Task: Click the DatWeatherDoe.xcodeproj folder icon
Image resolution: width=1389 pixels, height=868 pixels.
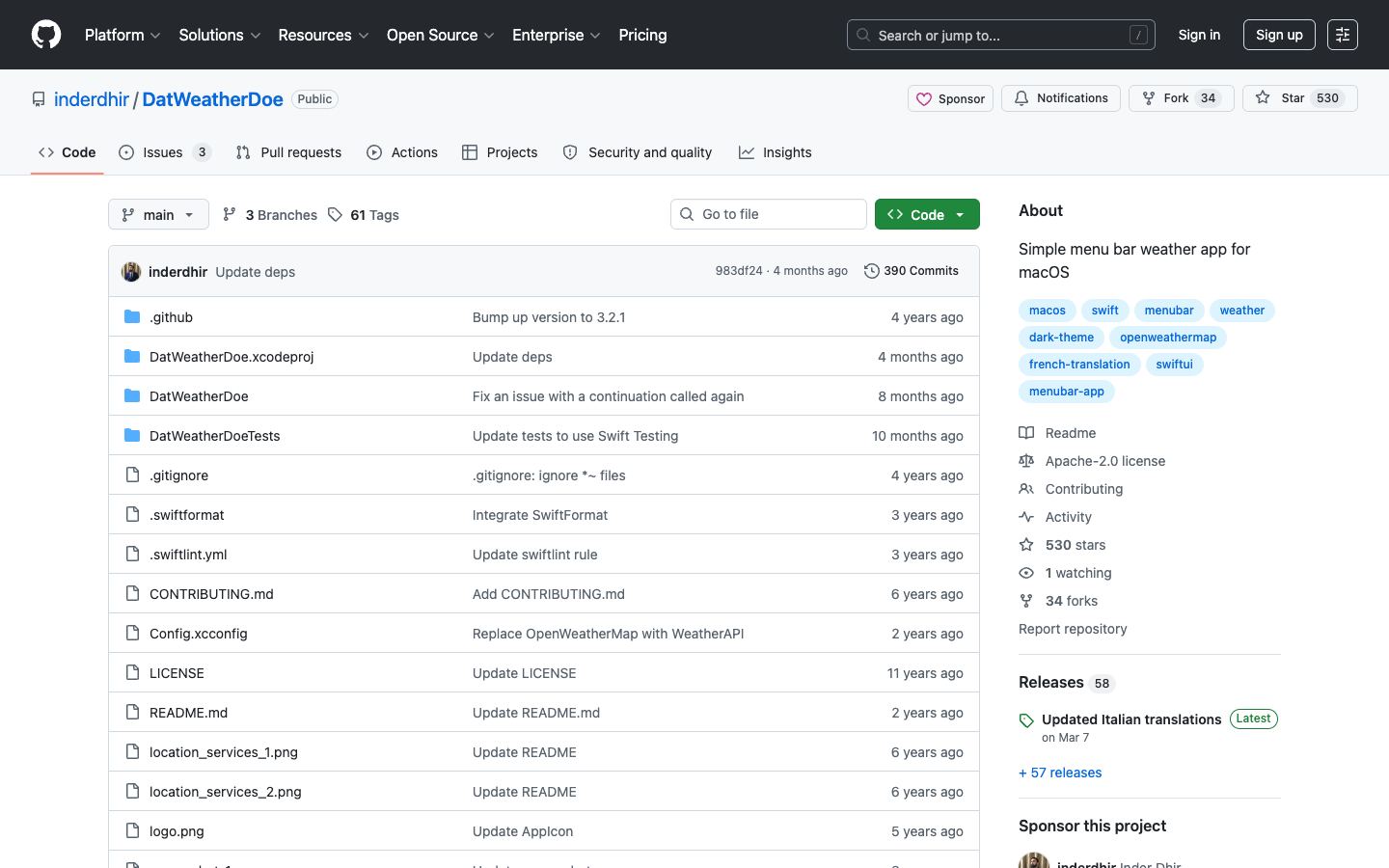Action: click(x=132, y=357)
